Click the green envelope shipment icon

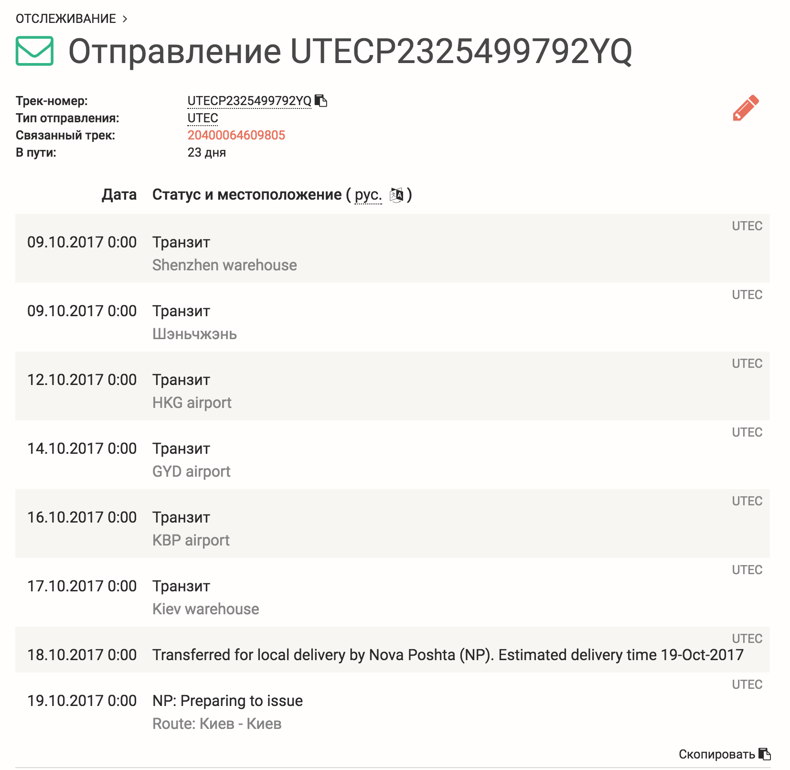(35, 51)
